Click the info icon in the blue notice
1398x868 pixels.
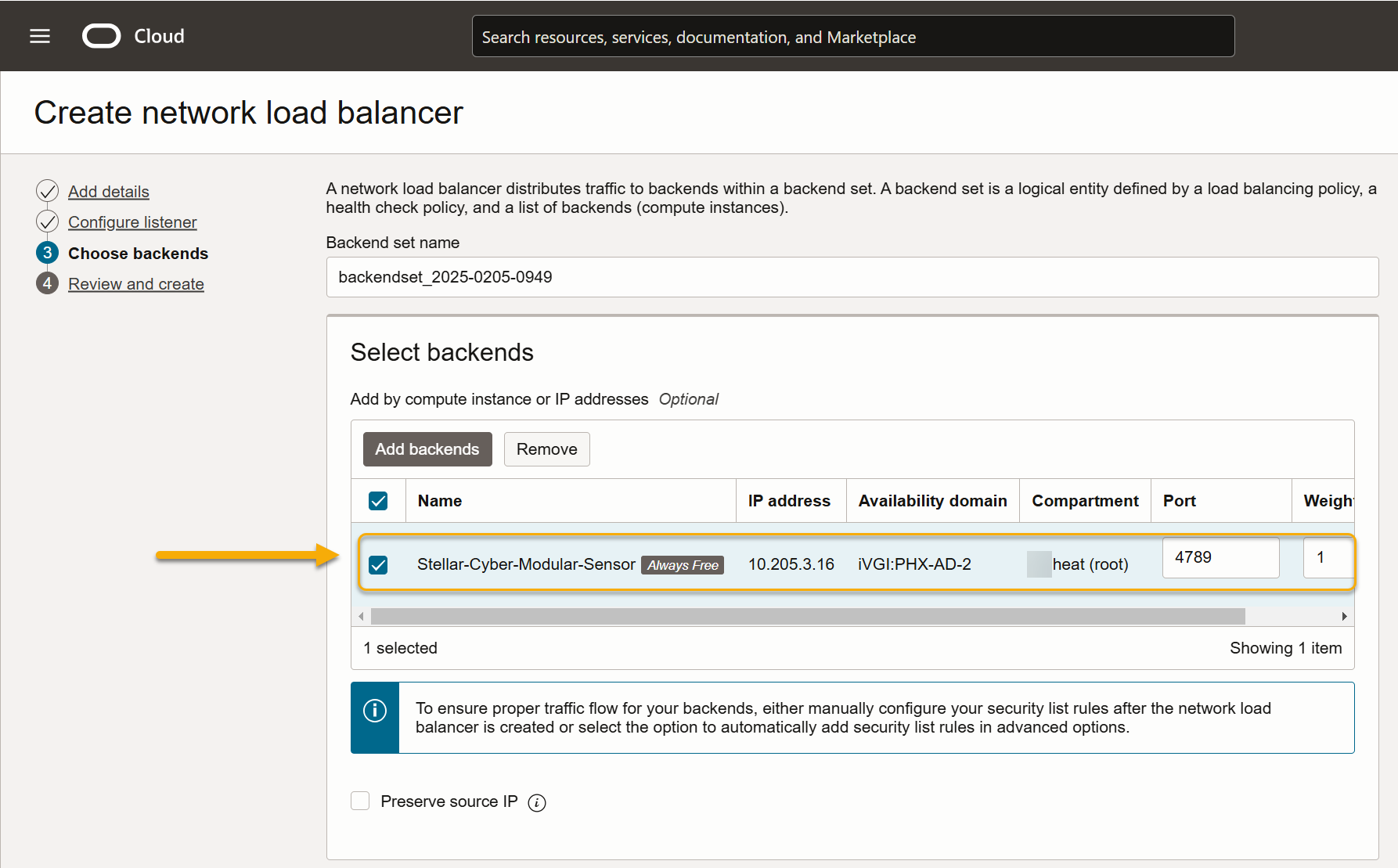(375, 711)
